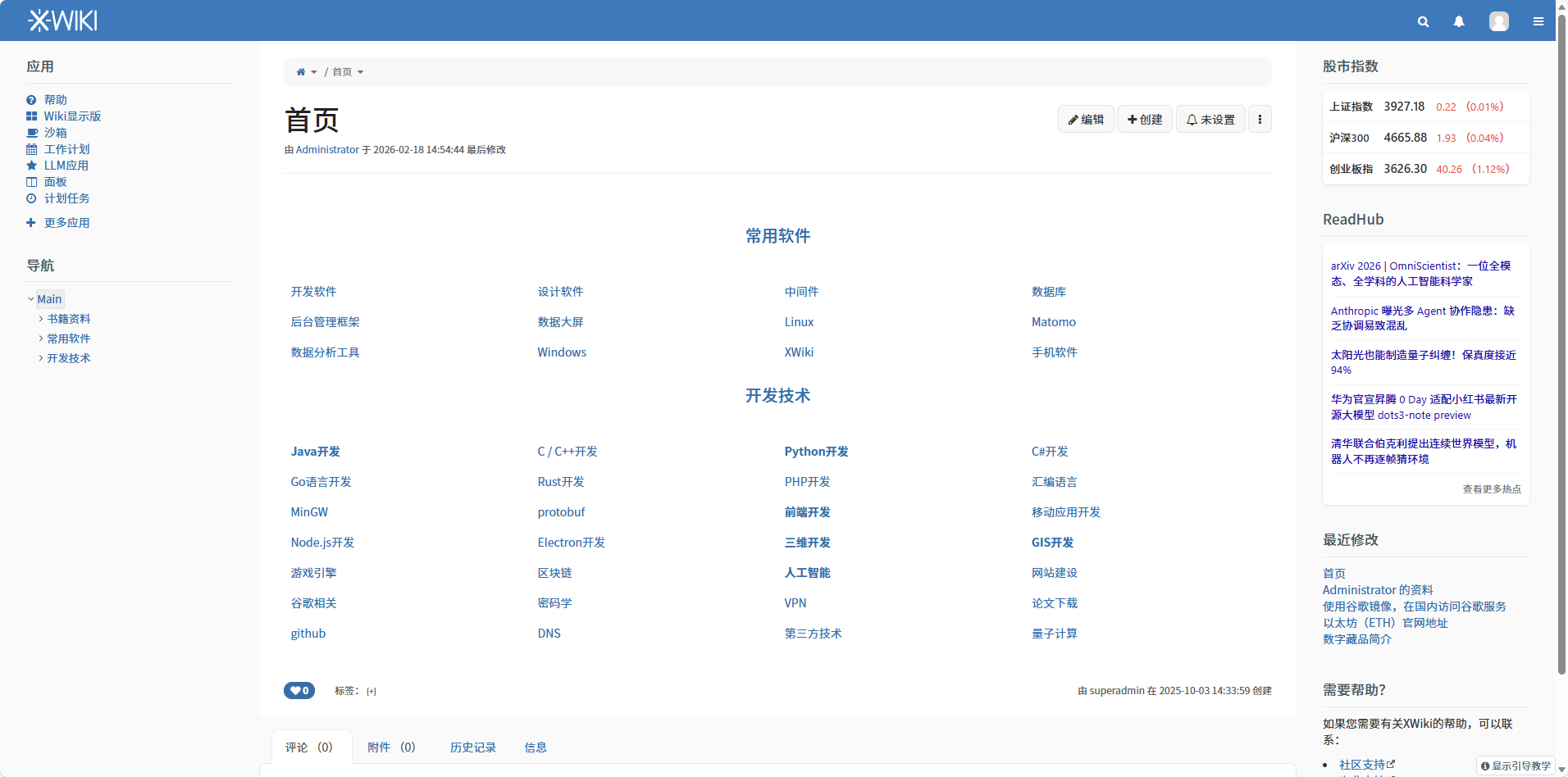Click the home icon in breadcrumb
Screen dimensions: 1568x777
[x=301, y=72]
